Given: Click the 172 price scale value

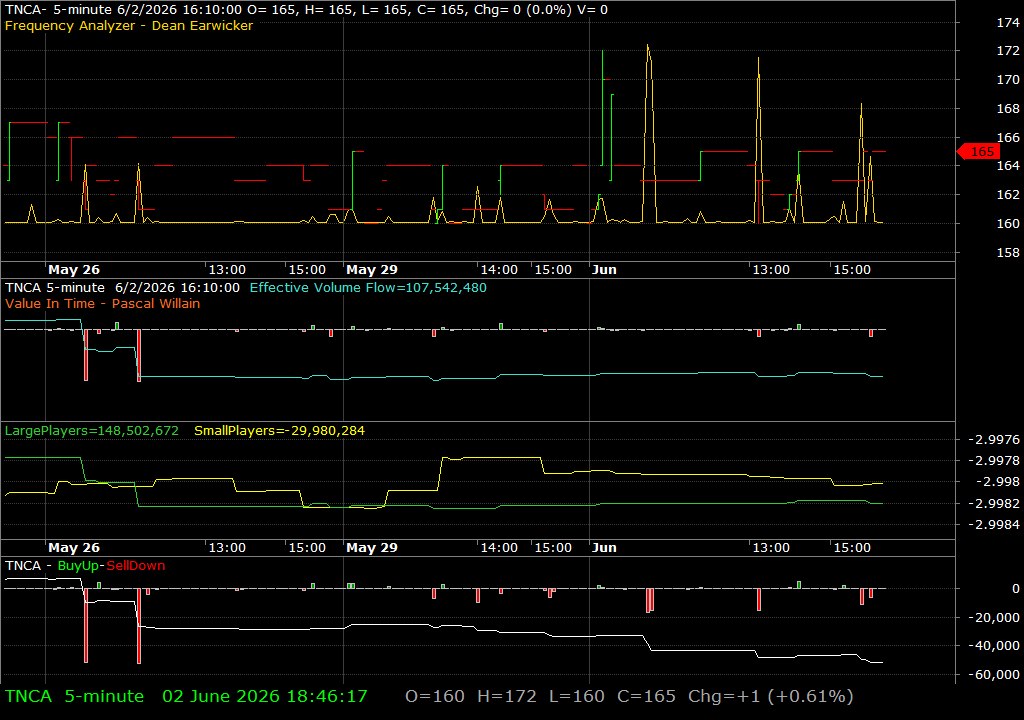Looking at the screenshot, I should (1008, 51).
